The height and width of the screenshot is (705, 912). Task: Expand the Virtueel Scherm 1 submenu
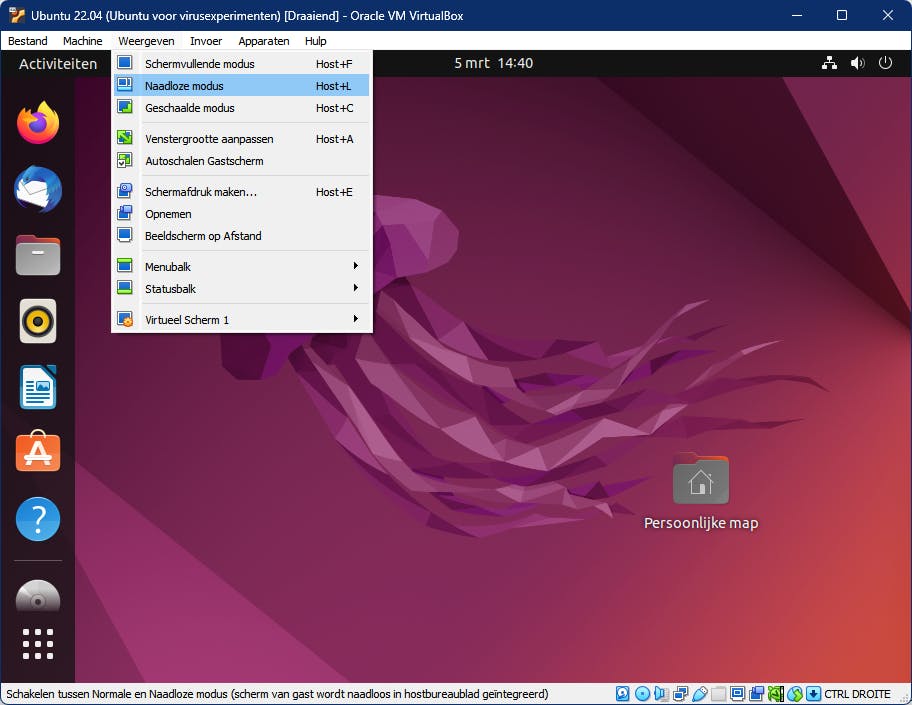pyautogui.click(x=242, y=319)
